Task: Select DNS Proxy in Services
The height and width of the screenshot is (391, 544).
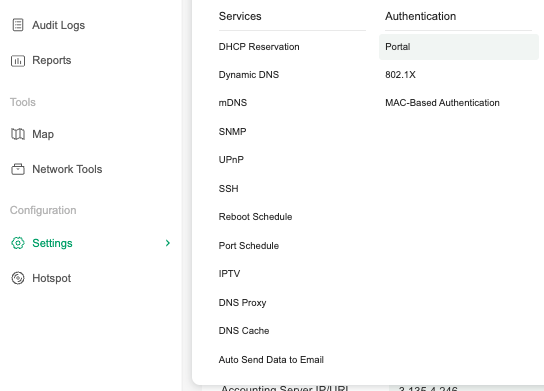Action: (242, 303)
